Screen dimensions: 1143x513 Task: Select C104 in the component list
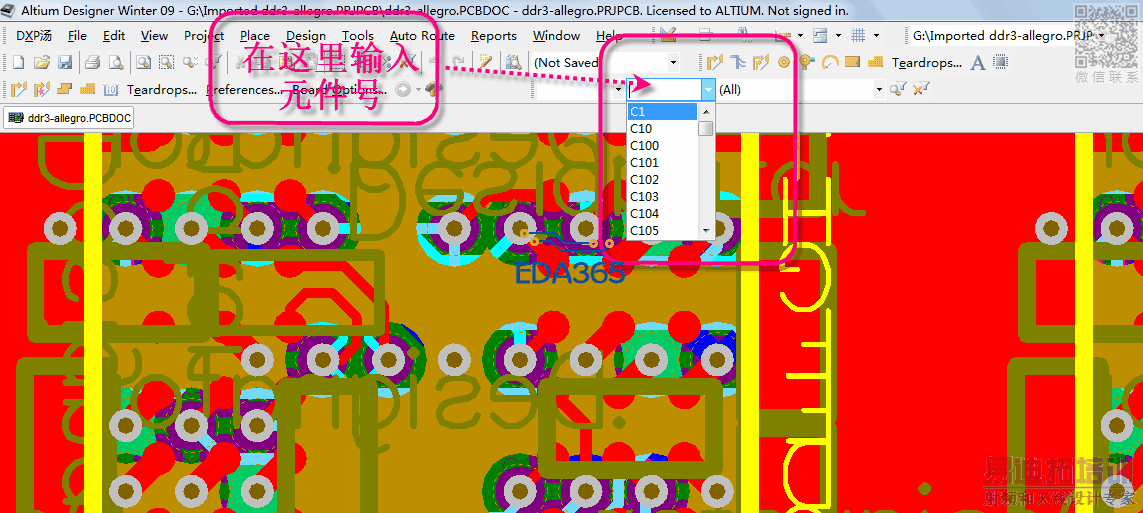662,214
